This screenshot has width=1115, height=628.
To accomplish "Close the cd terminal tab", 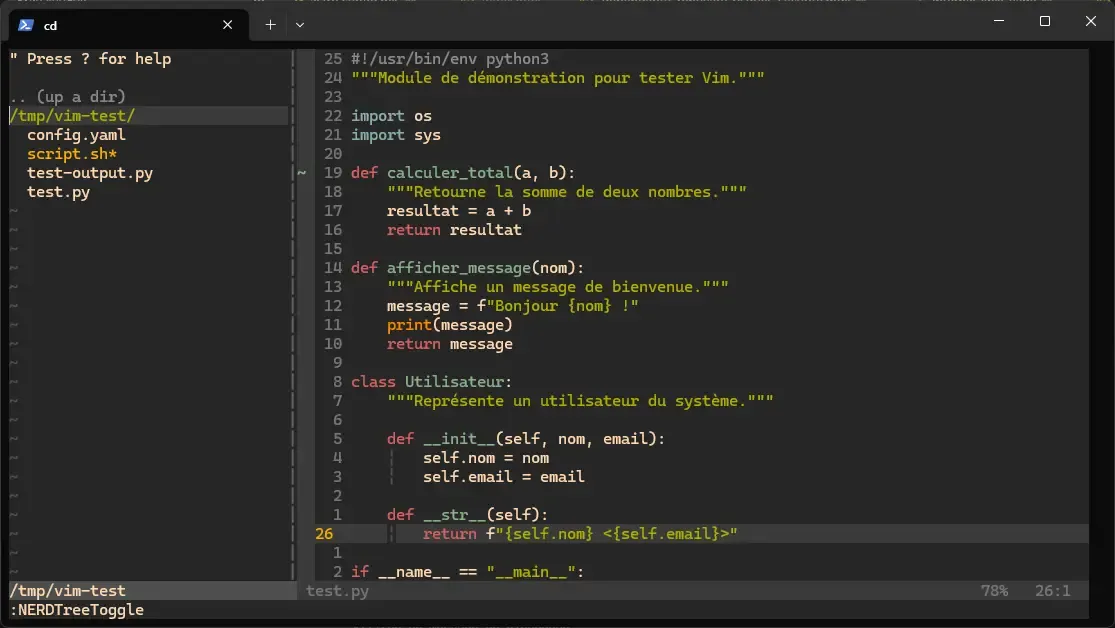I will point(227,25).
